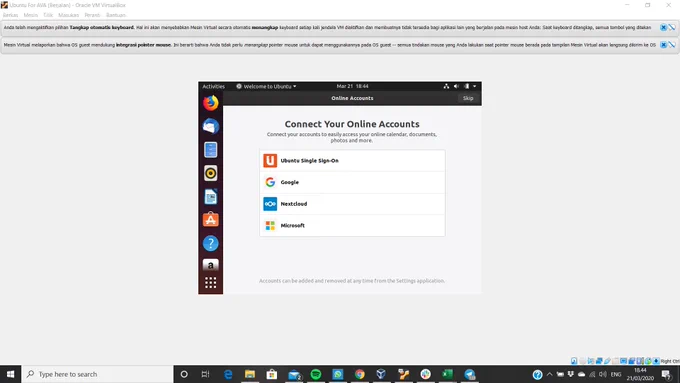Open the Bantuan menu

click(x=116, y=15)
